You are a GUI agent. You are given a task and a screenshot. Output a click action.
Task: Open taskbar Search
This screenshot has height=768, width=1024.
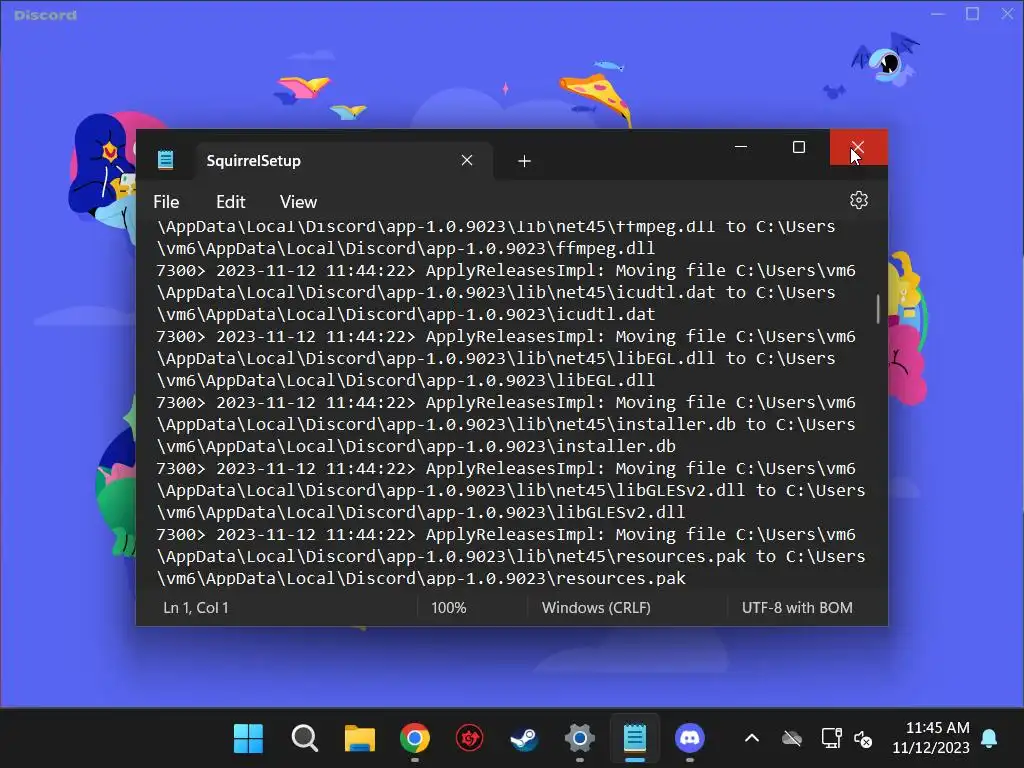[304, 739]
